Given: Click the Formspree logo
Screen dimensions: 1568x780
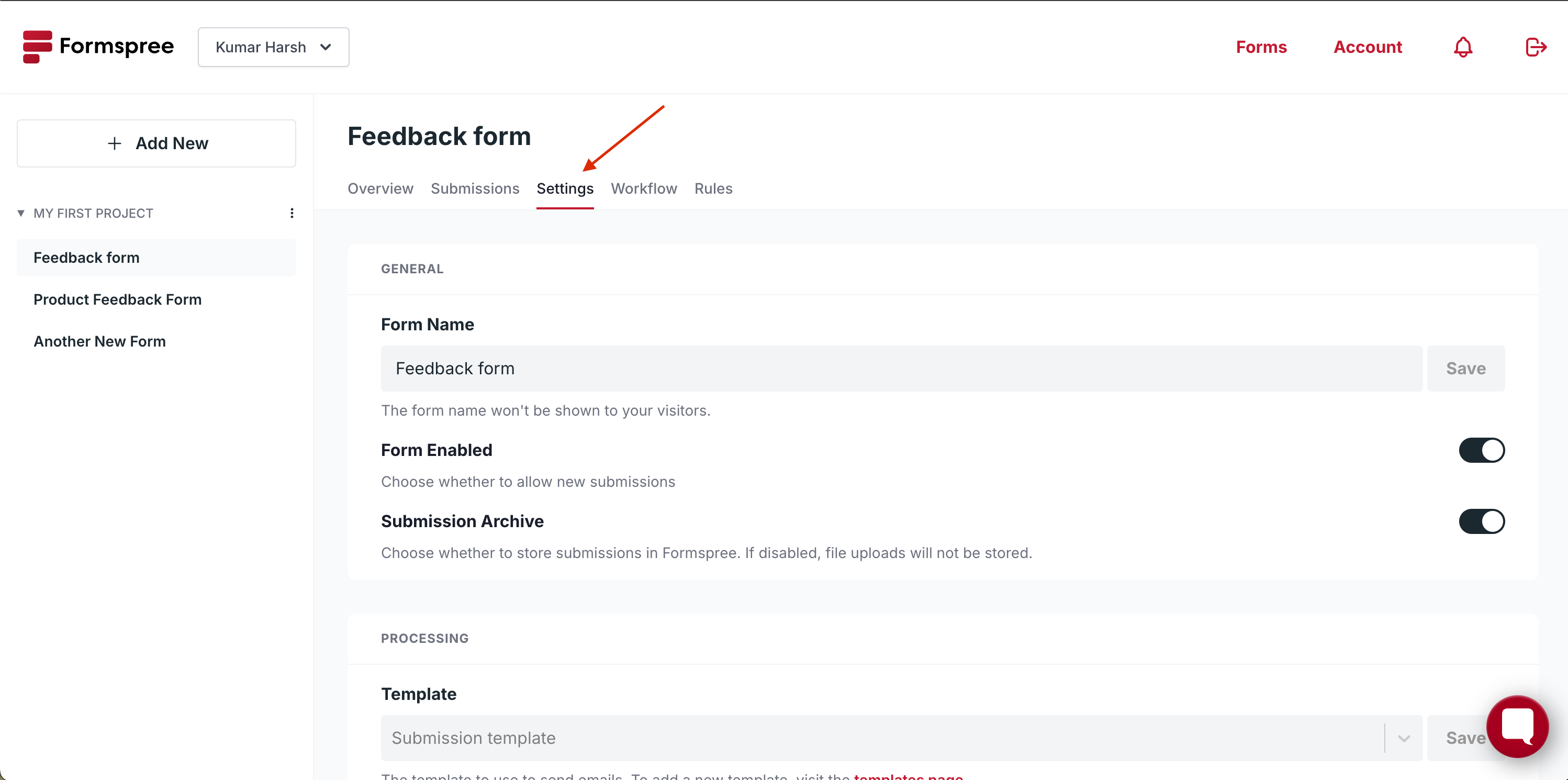Looking at the screenshot, I should pos(97,46).
